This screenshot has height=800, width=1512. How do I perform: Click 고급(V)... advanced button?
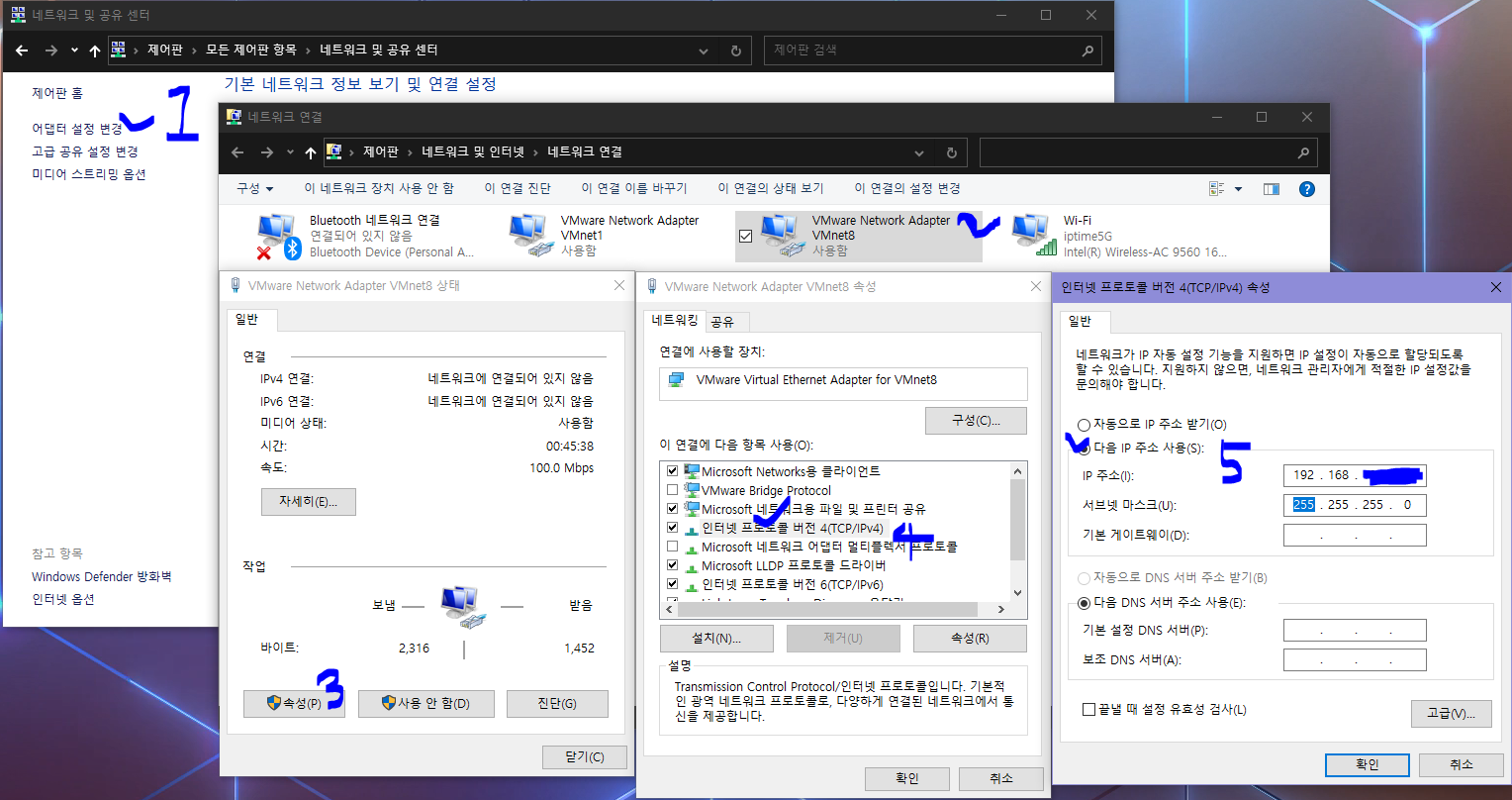[1452, 714]
